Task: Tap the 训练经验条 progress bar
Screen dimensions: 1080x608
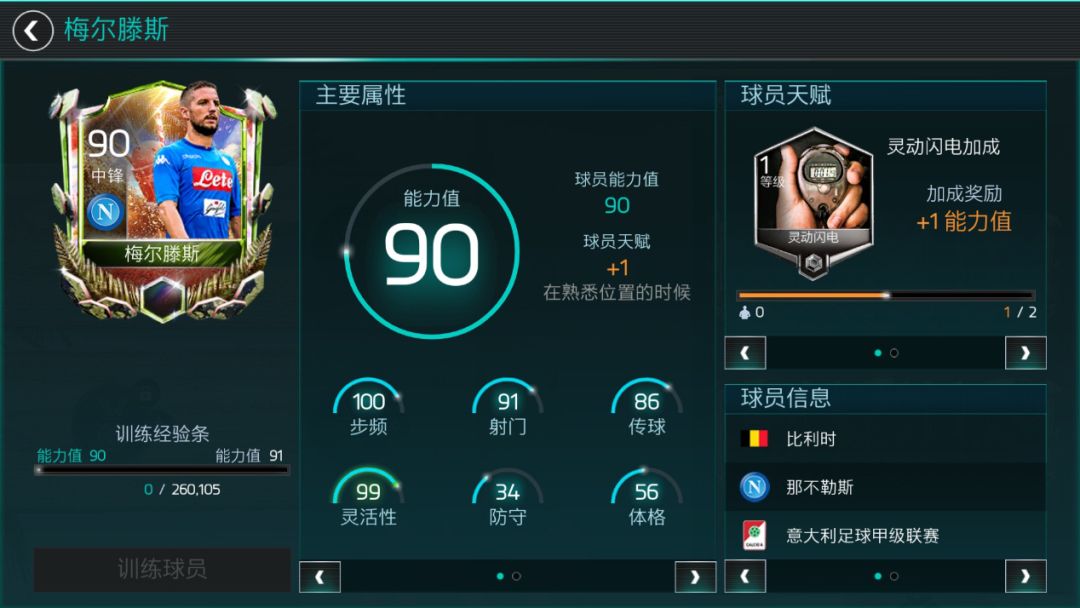Action: [x=162, y=470]
